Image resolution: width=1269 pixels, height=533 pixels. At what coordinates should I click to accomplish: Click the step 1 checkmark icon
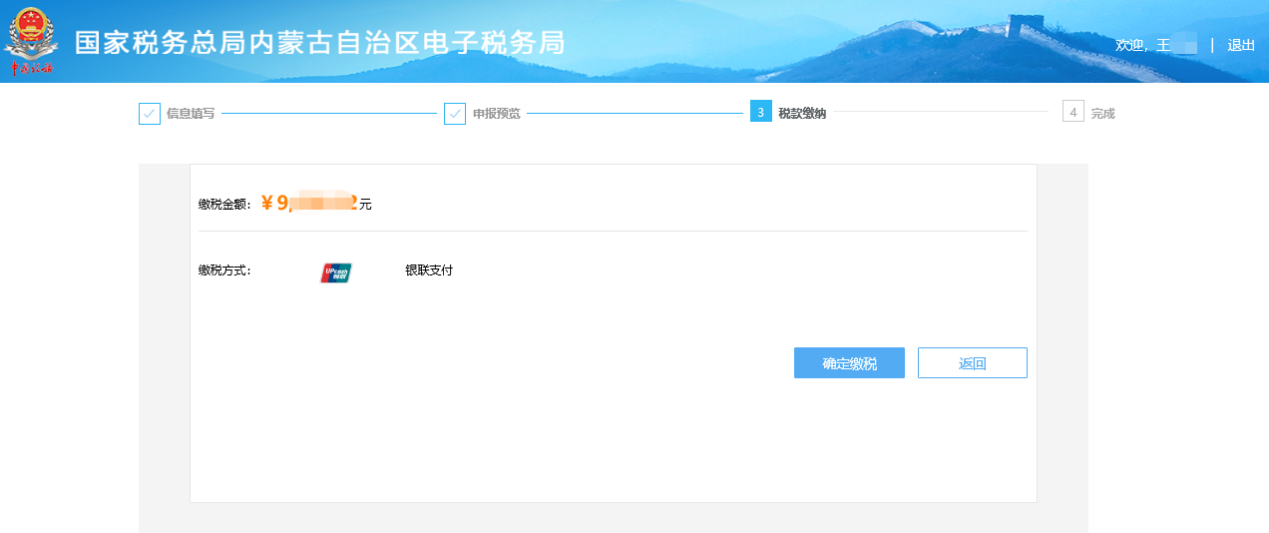149,113
